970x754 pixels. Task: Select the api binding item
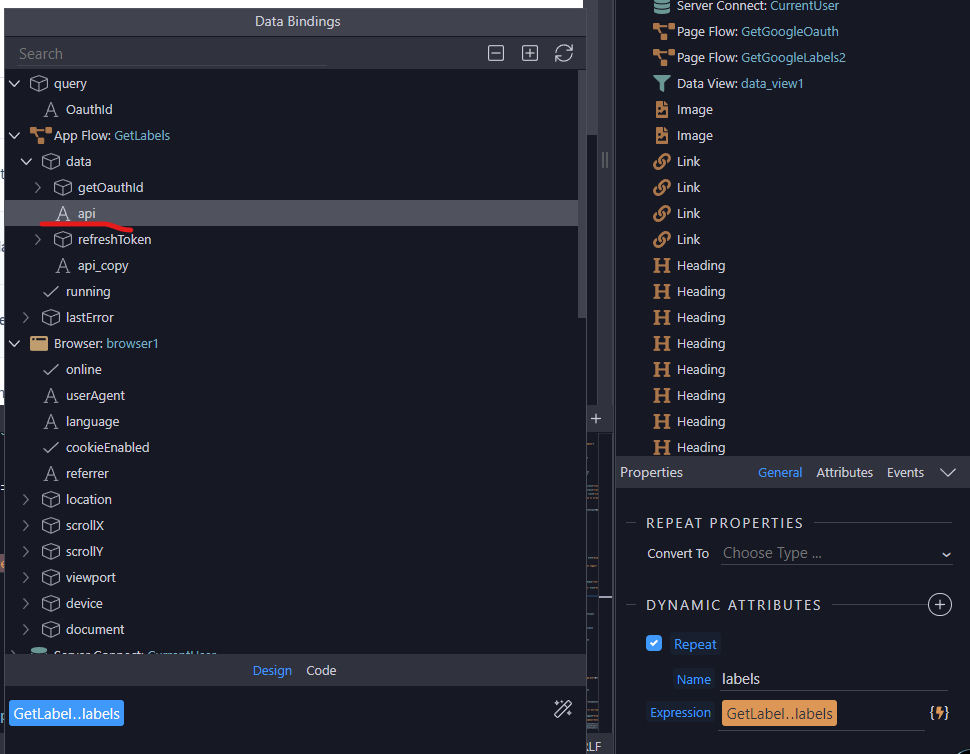point(87,214)
